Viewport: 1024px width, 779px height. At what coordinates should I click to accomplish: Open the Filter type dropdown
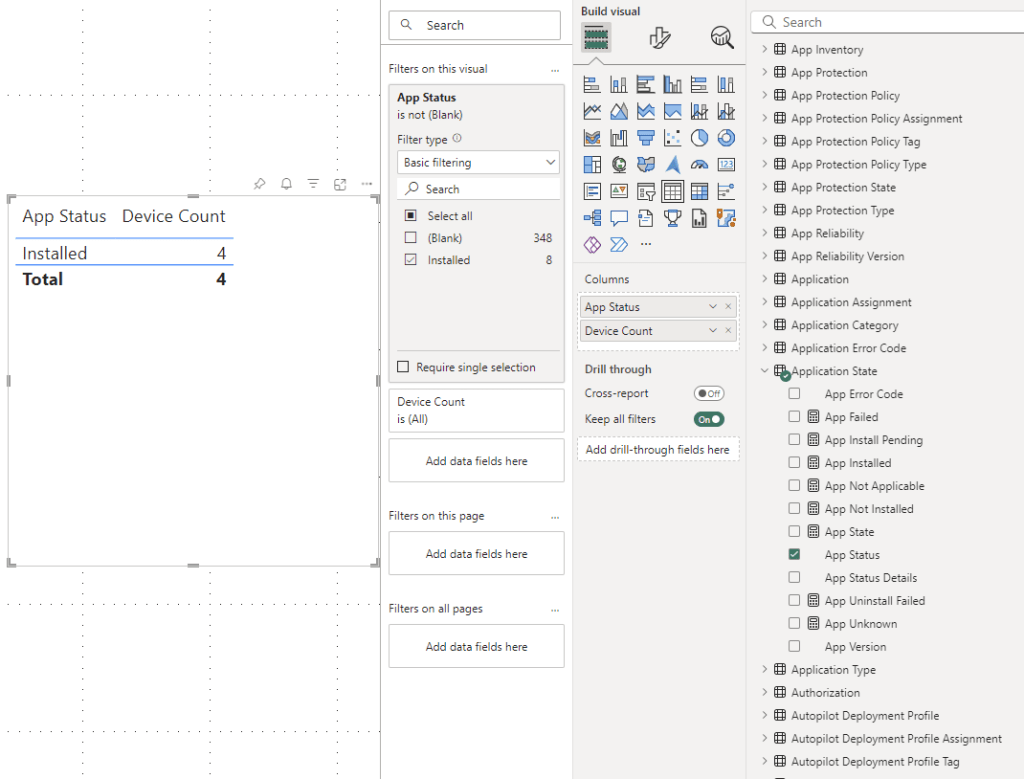[x=478, y=163]
